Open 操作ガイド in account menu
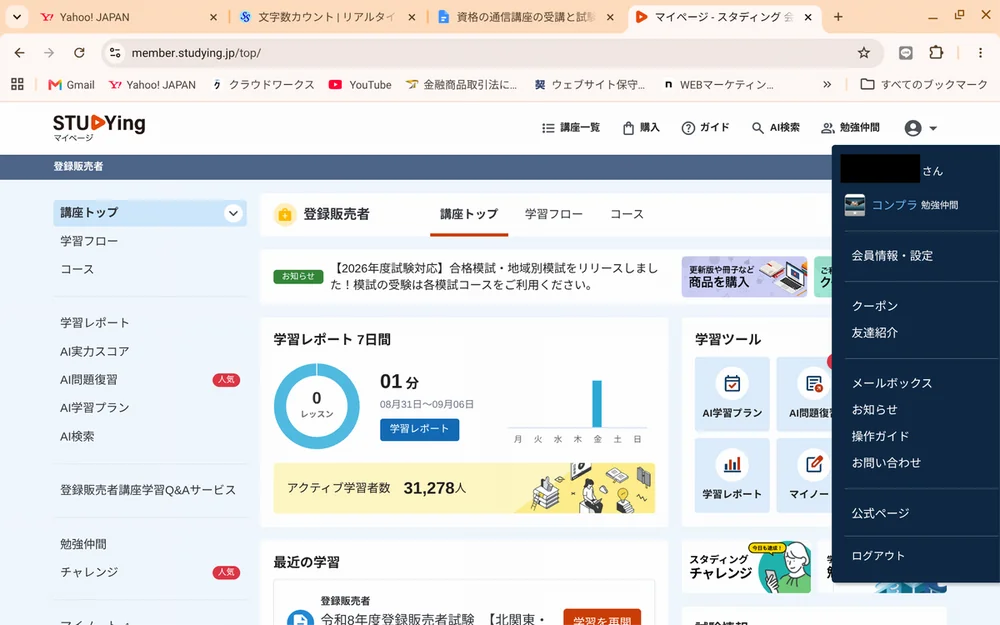Image resolution: width=1000 pixels, height=625 pixels. click(x=880, y=436)
